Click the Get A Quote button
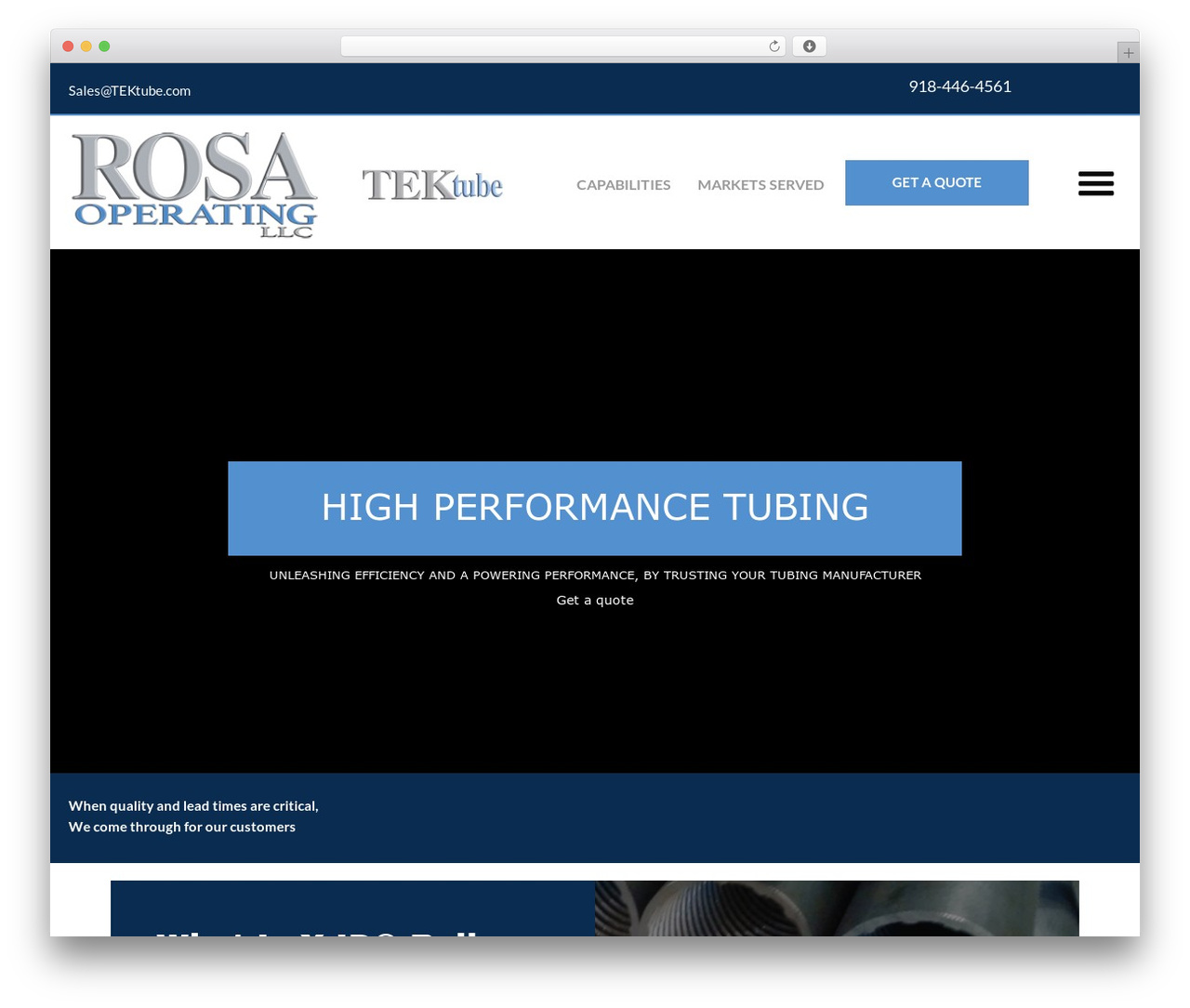 936,182
